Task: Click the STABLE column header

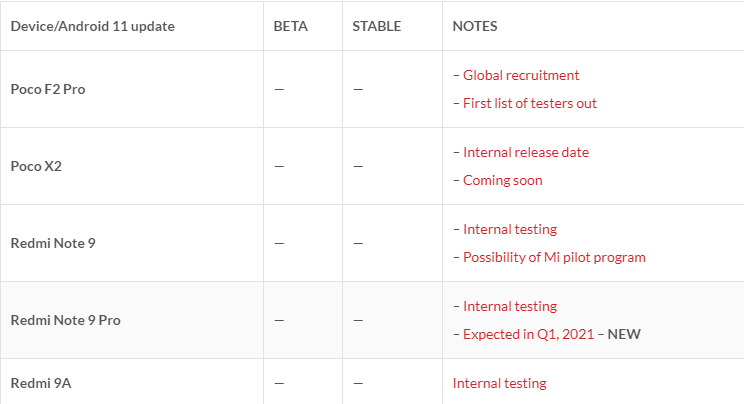Action: pyautogui.click(x=376, y=26)
